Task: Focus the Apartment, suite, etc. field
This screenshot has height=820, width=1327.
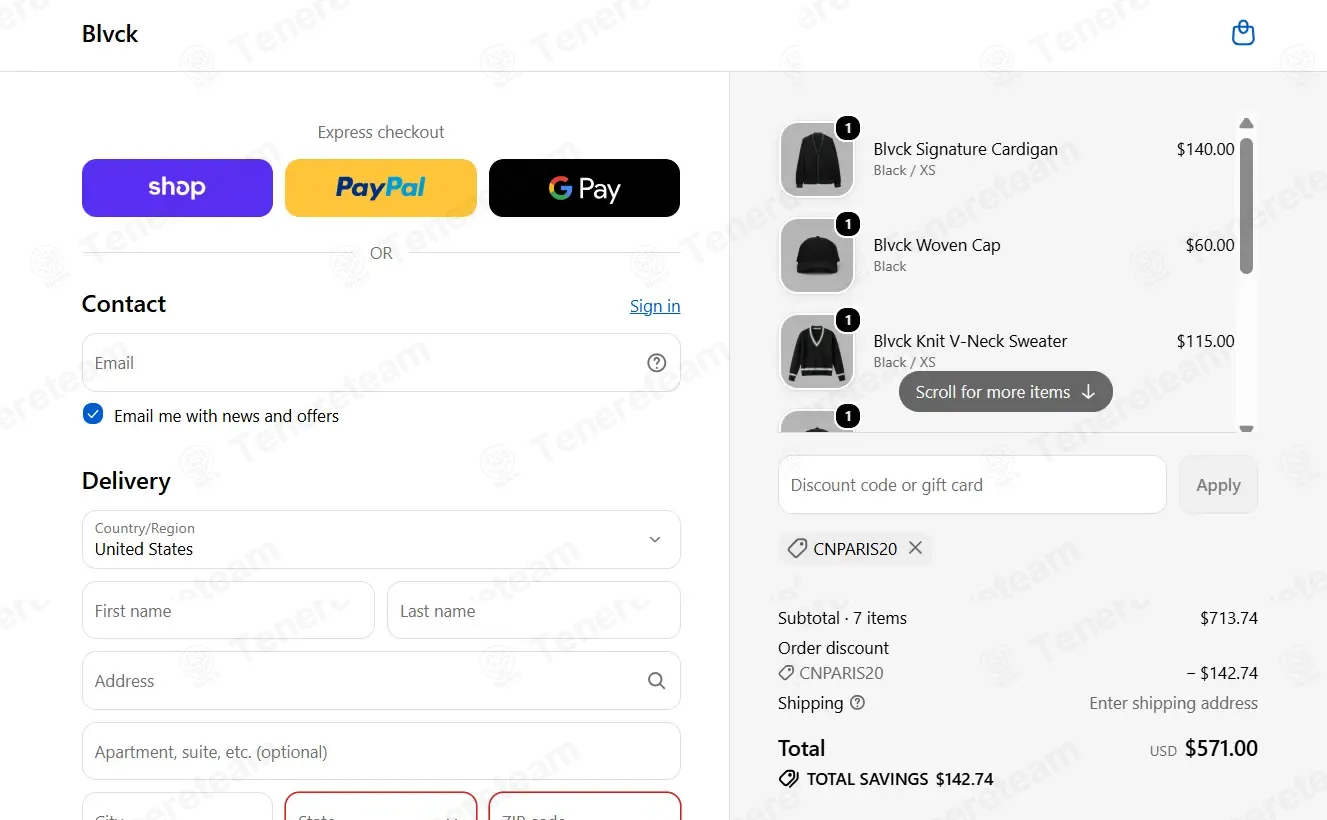Action: tap(381, 751)
